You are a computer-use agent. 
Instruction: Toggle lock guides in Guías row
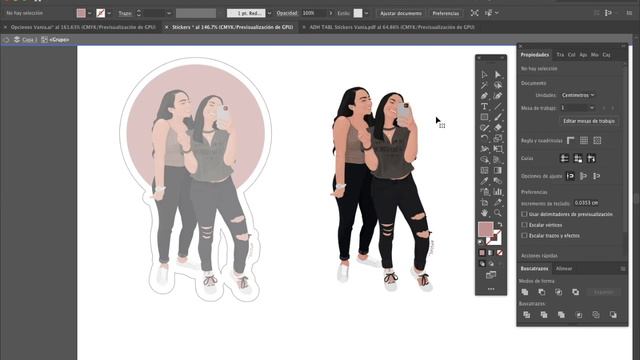[578, 158]
